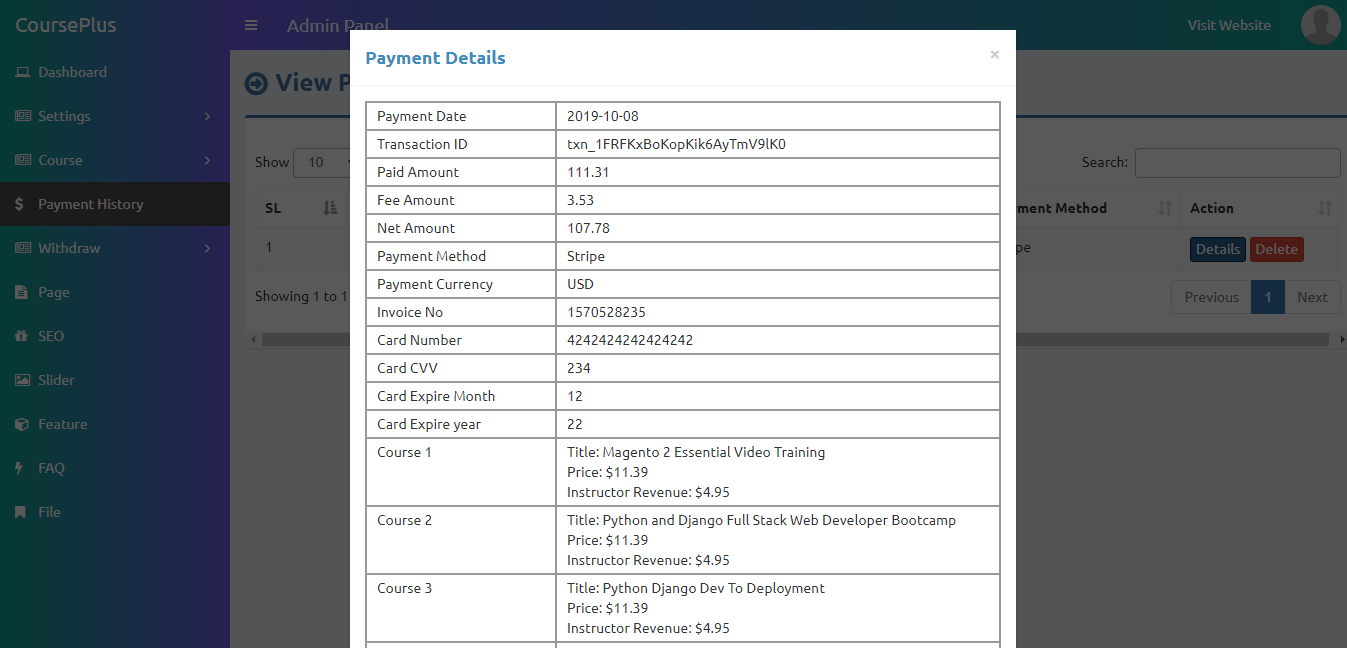Click the user avatar in the top bar
The height and width of the screenshot is (648, 1347).
1320,25
